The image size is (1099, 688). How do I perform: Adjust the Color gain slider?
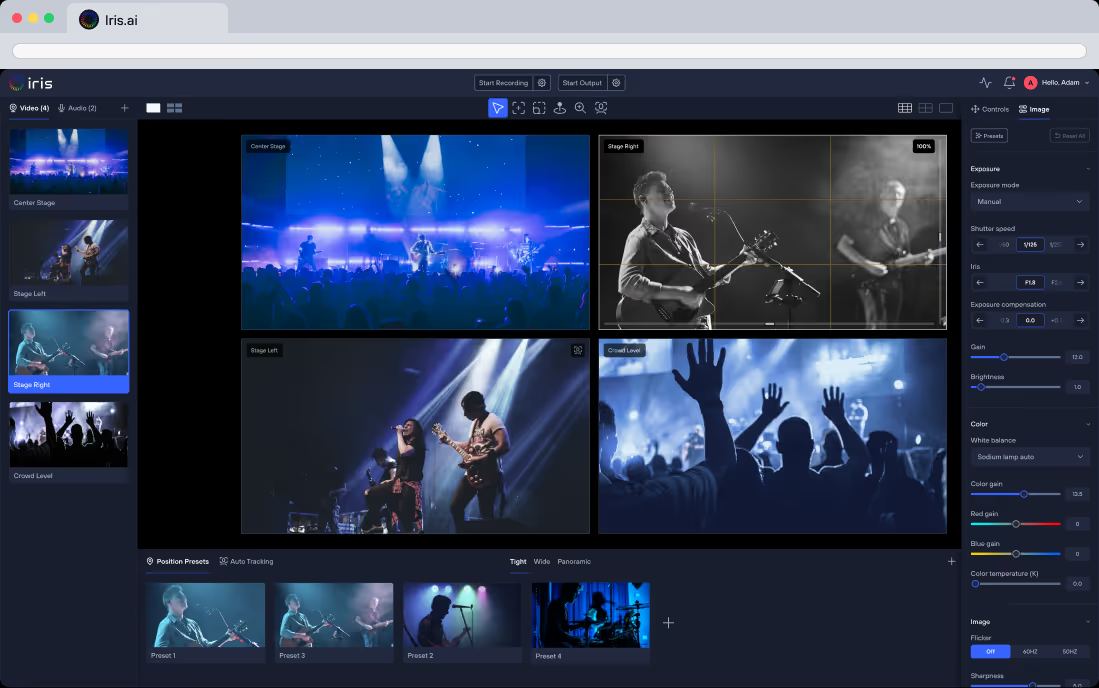(1015, 494)
